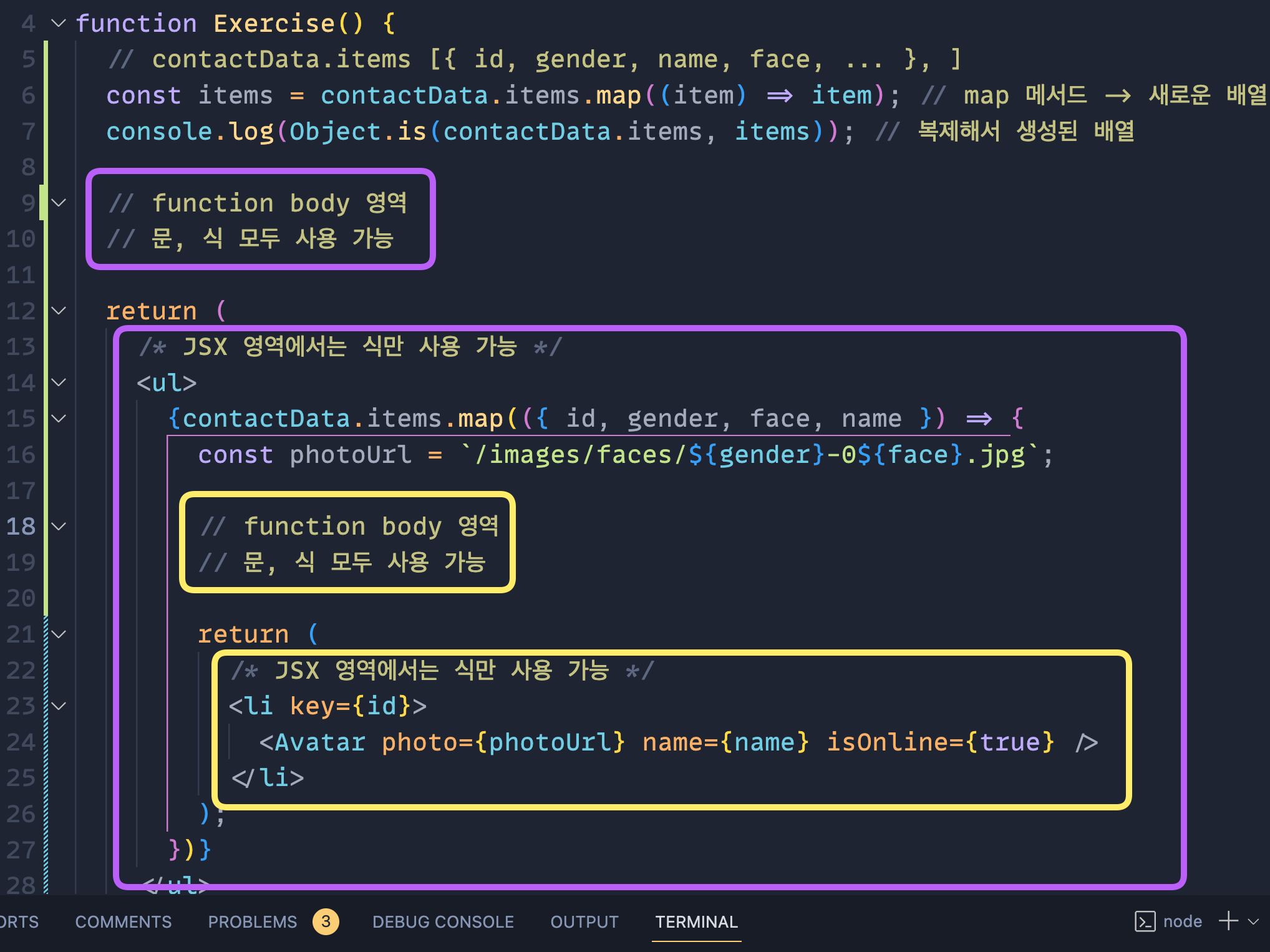Collapse the map callback at line 15

click(58, 419)
